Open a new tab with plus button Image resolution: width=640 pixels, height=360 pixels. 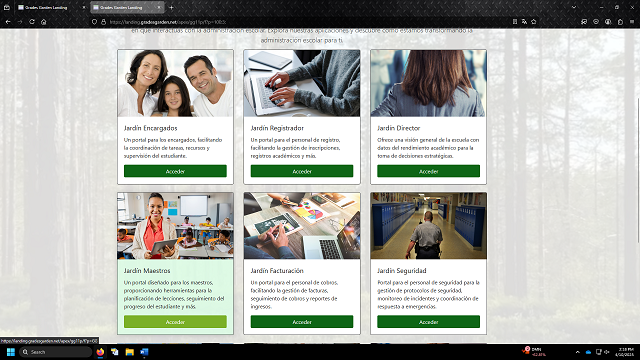(x=171, y=7)
